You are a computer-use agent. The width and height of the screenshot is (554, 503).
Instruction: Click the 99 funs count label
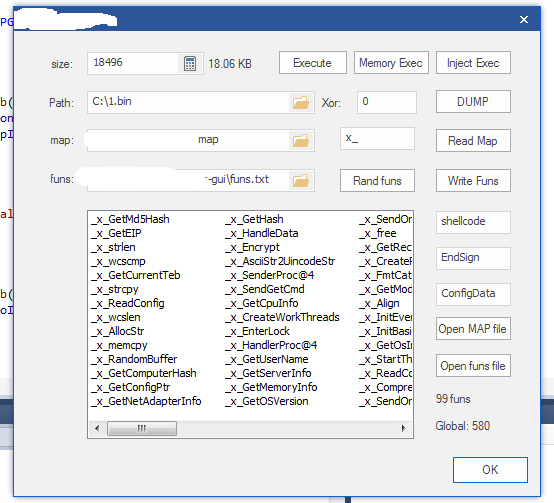[453, 399]
